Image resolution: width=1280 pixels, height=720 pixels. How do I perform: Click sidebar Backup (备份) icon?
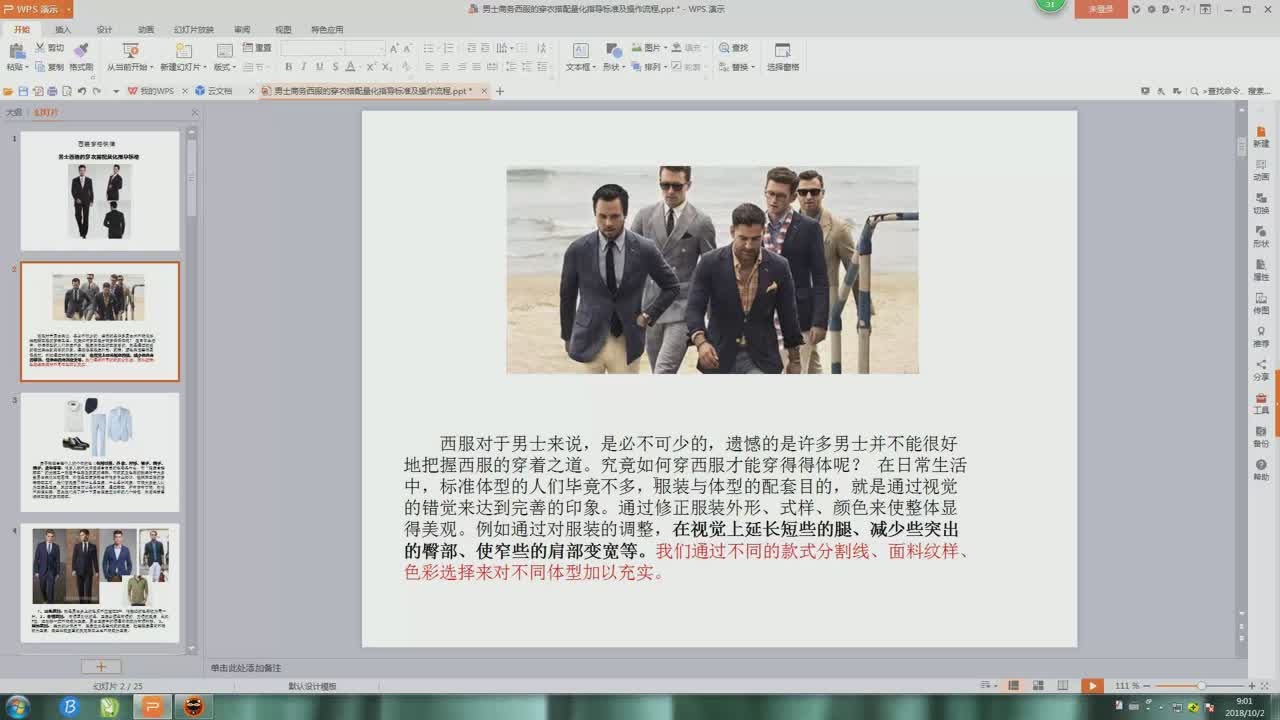click(x=1261, y=436)
